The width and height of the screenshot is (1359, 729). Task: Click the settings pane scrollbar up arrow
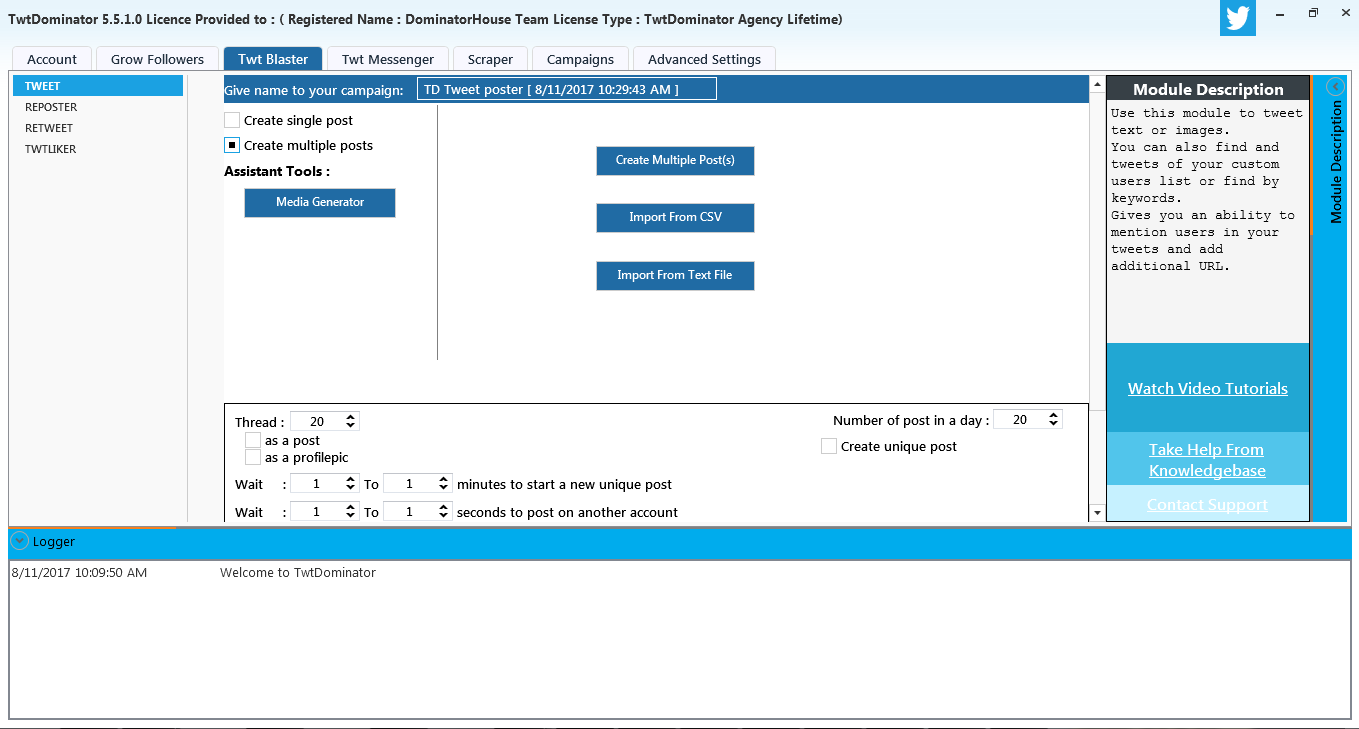pos(1097,84)
